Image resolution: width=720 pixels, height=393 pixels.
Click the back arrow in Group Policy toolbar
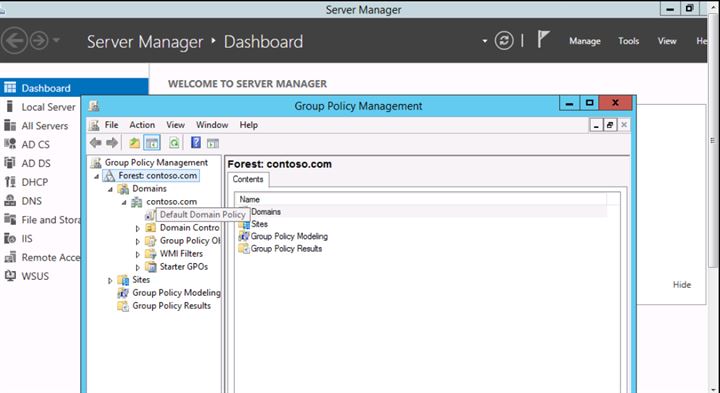96,143
